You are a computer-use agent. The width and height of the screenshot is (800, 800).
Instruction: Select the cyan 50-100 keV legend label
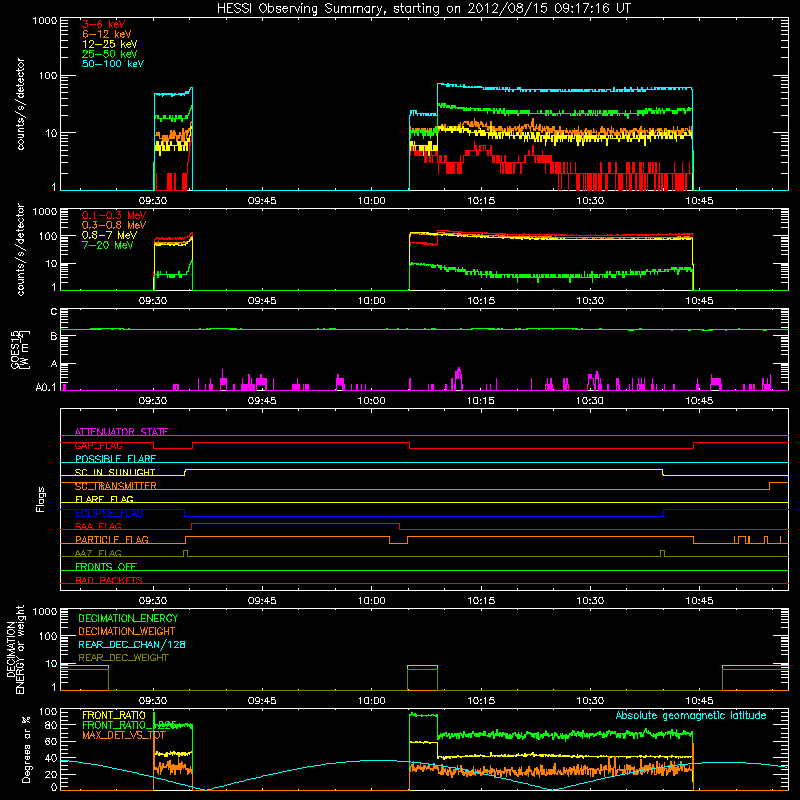coord(113,64)
